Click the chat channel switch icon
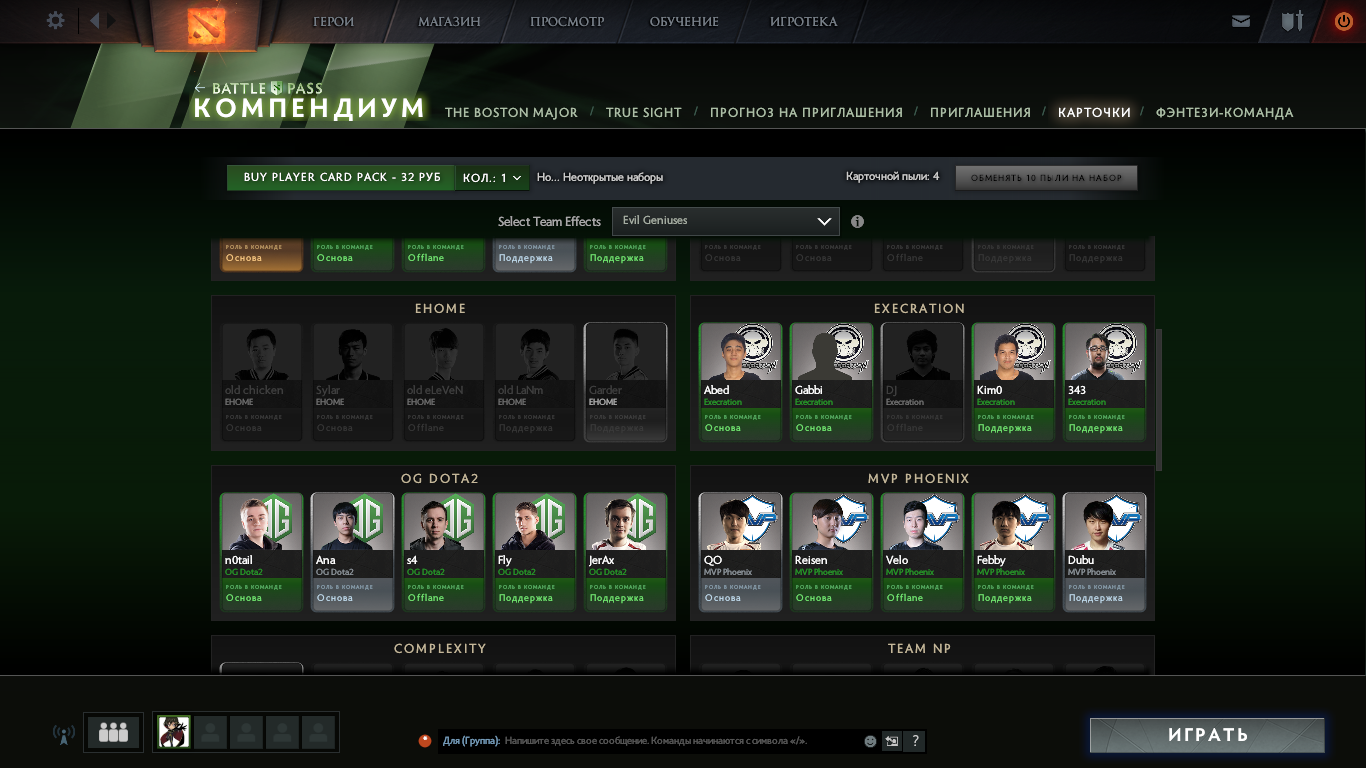This screenshot has height=768, width=1366. point(891,741)
